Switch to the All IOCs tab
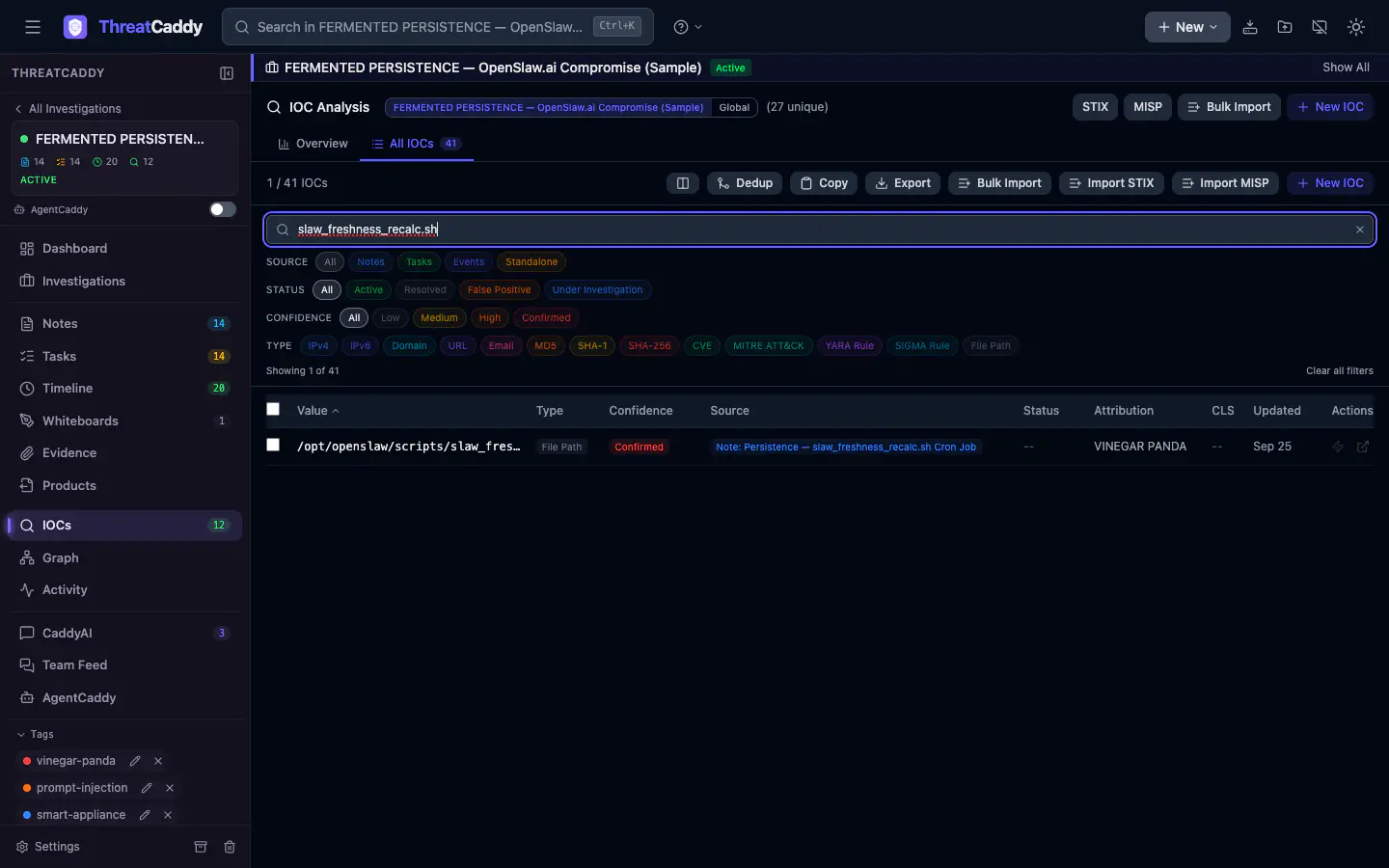Viewport: 1389px width, 868px height. (x=417, y=144)
